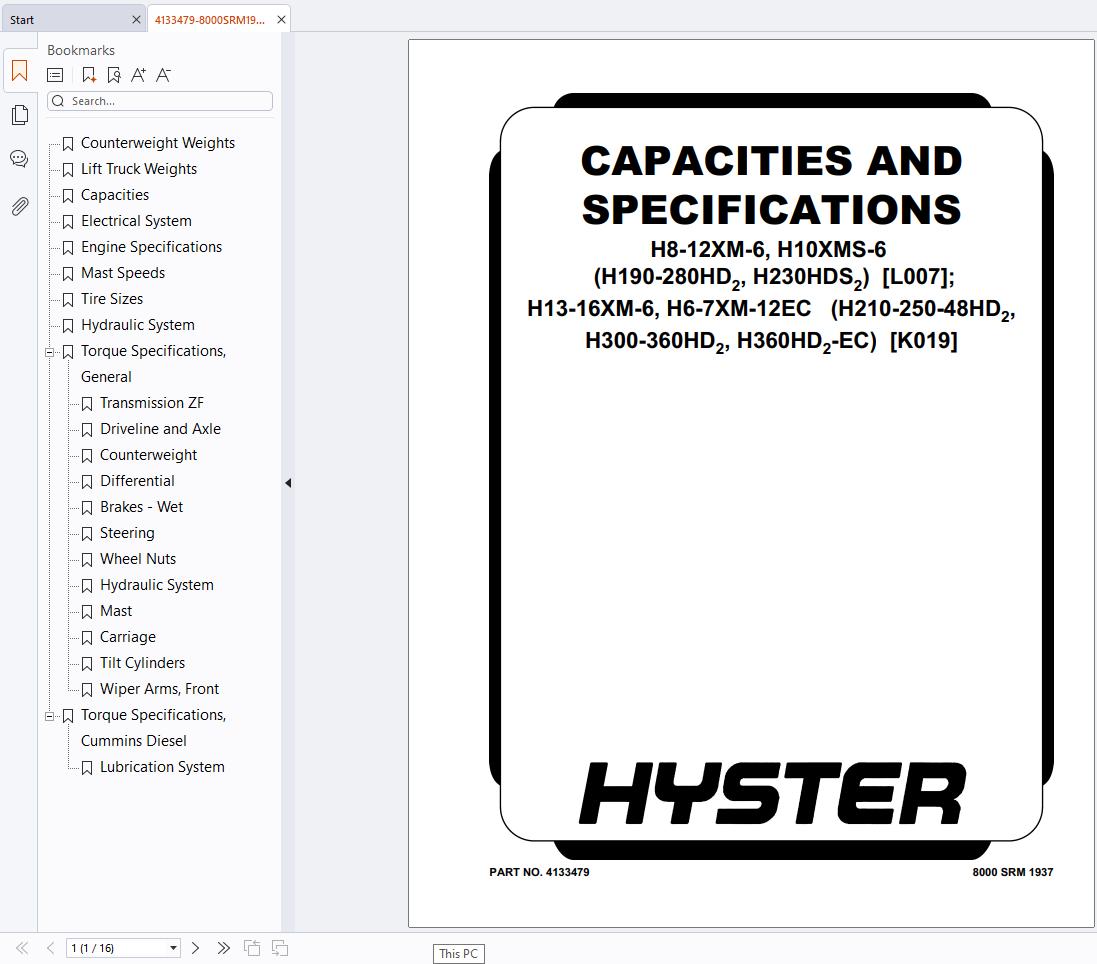Go to the previous page

50,948
